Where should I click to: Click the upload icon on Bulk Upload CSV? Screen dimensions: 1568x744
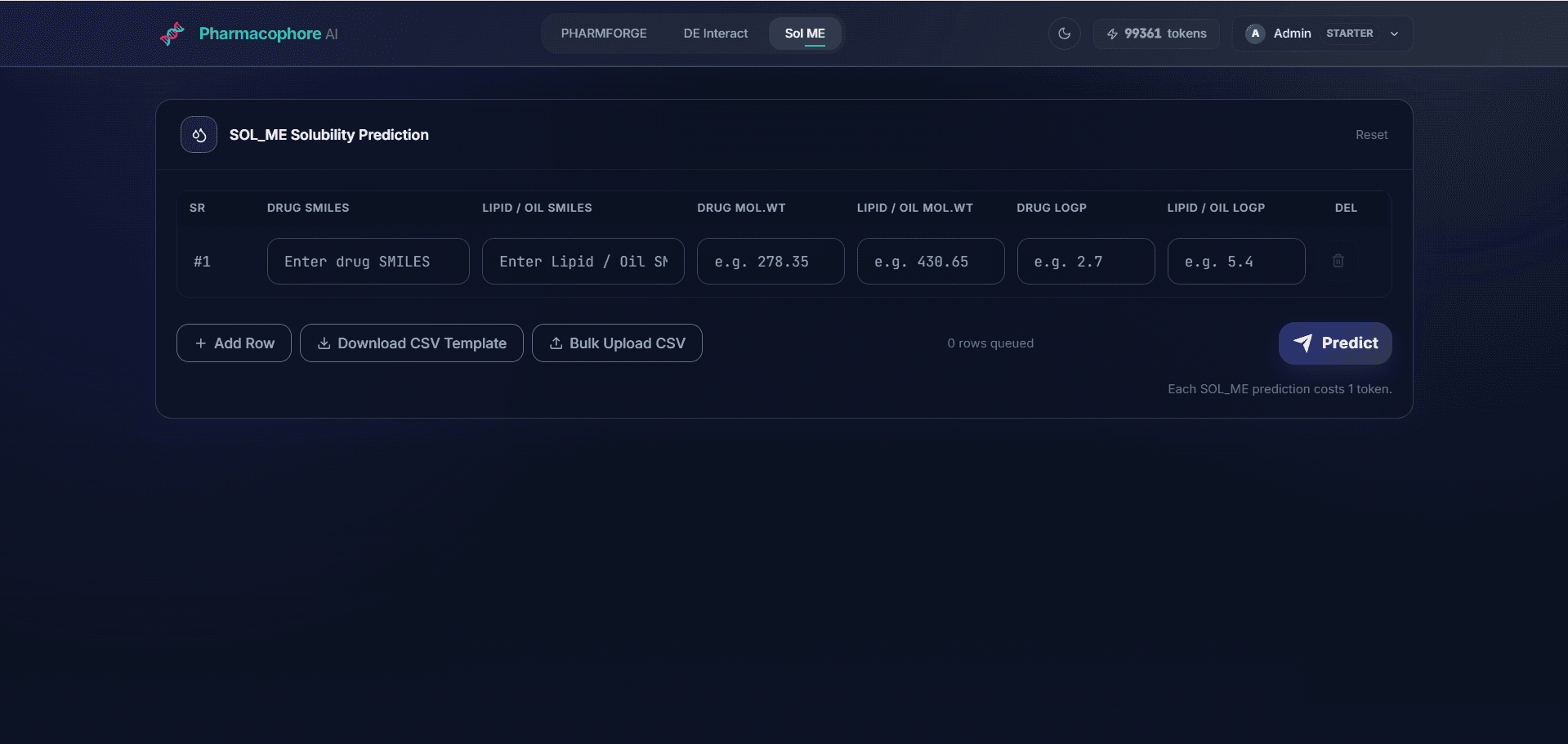557,343
